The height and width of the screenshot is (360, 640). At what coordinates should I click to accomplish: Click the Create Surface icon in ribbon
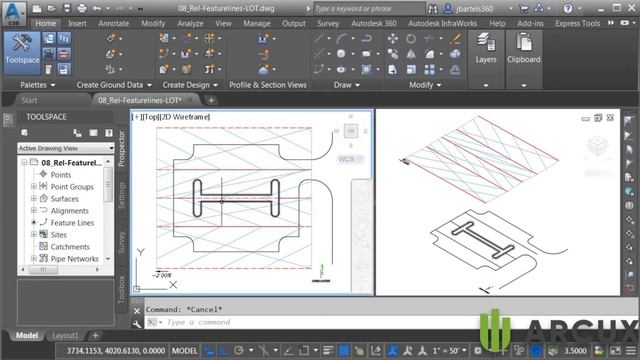[111, 54]
